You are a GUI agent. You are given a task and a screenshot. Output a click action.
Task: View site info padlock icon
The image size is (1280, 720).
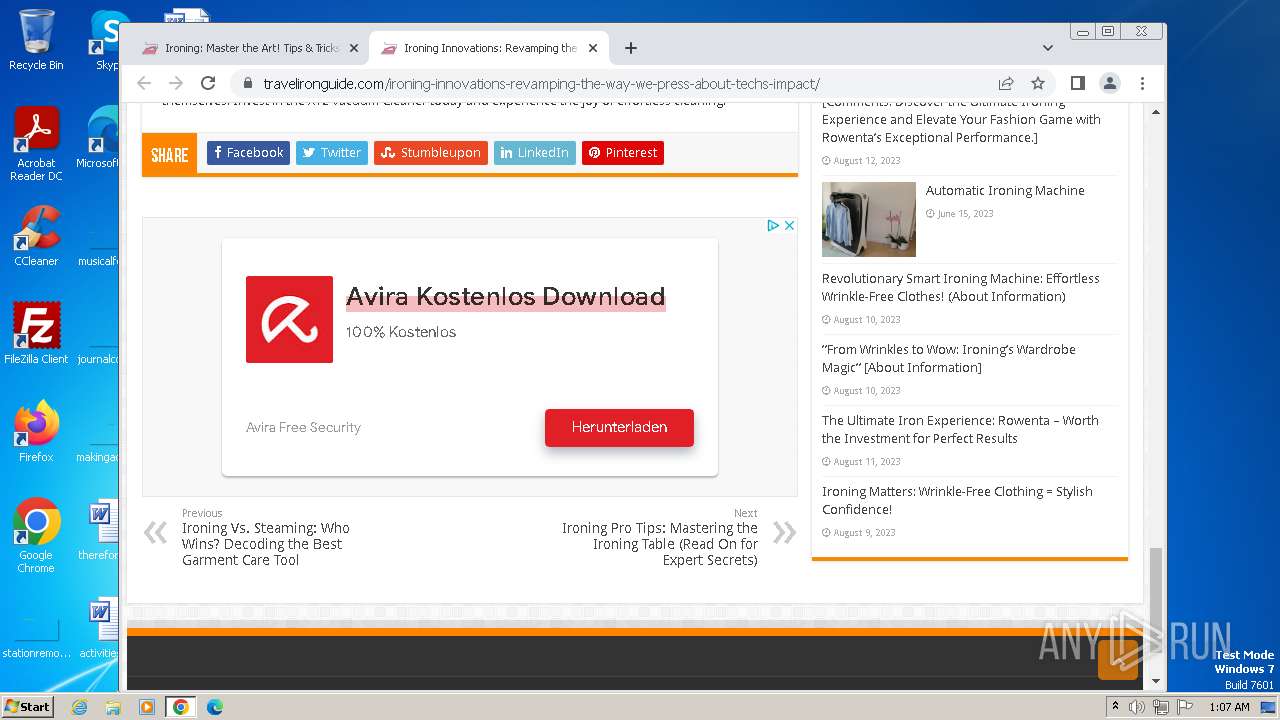tap(247, 84)
